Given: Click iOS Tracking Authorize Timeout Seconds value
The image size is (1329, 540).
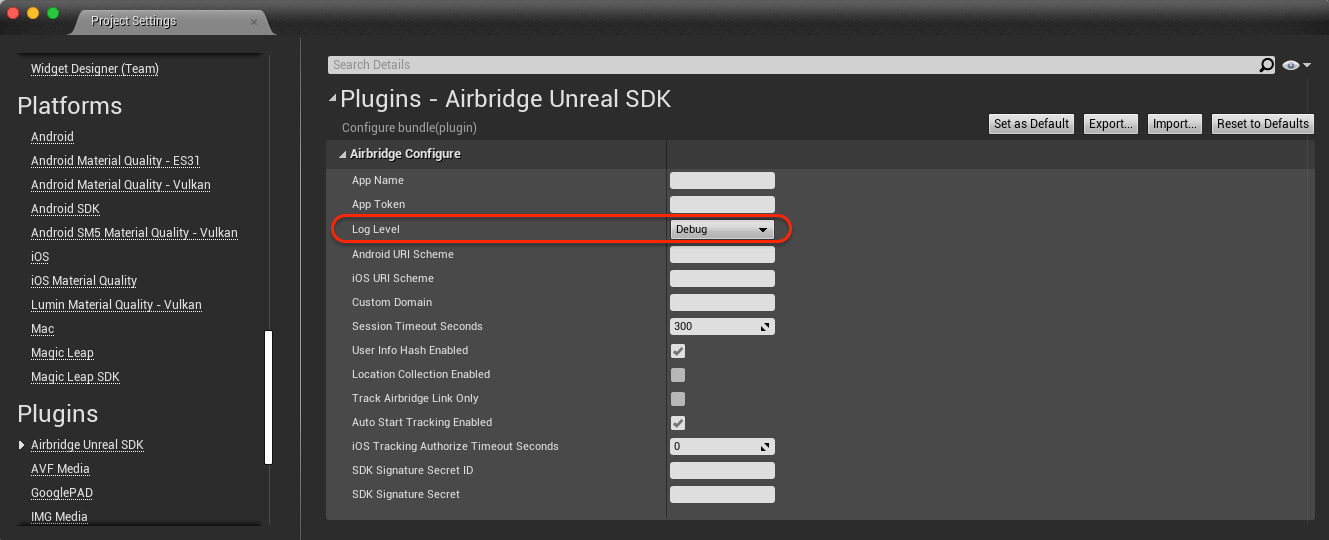Looking at the screenshot, I should (x=722, y=447).
